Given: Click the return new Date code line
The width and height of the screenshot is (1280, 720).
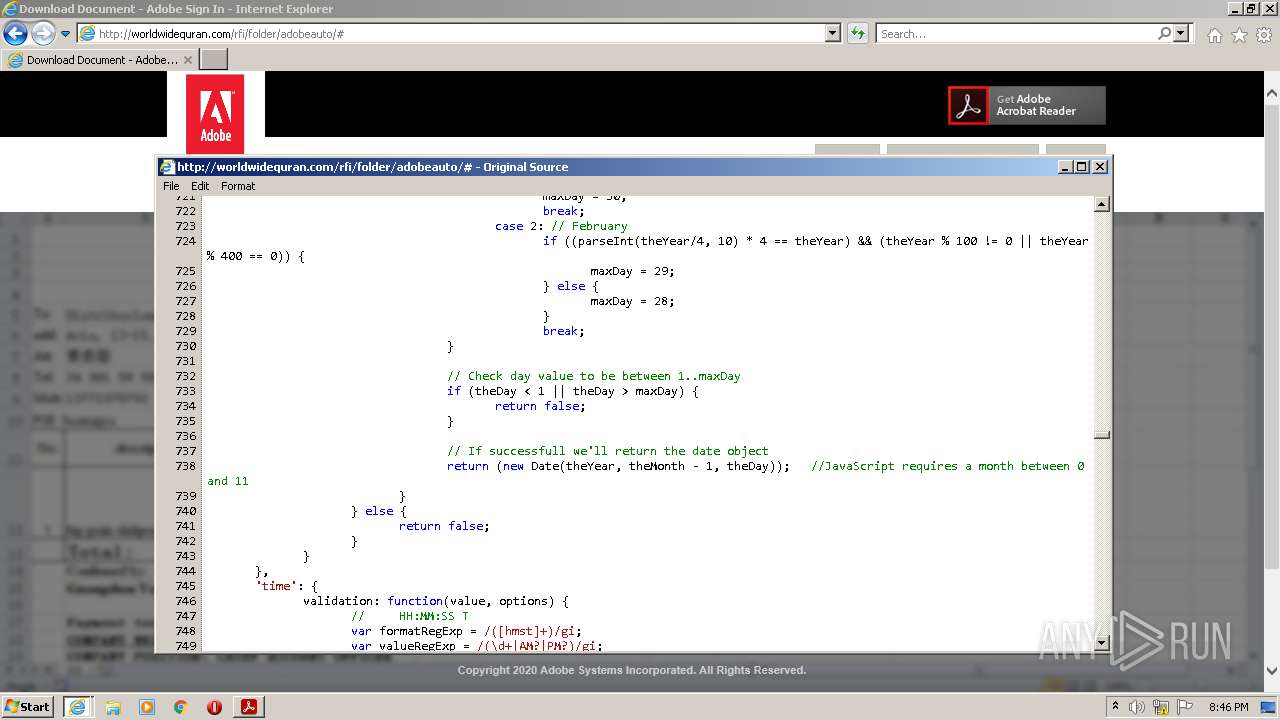Looking at the screenshot, I should [x=618, y=466].
